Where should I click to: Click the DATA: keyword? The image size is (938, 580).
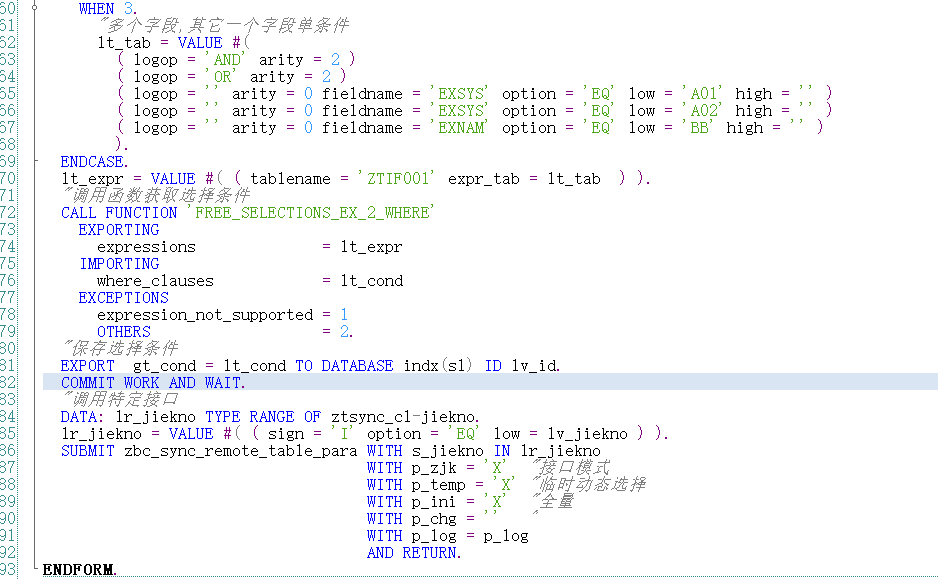coord(83,417)
